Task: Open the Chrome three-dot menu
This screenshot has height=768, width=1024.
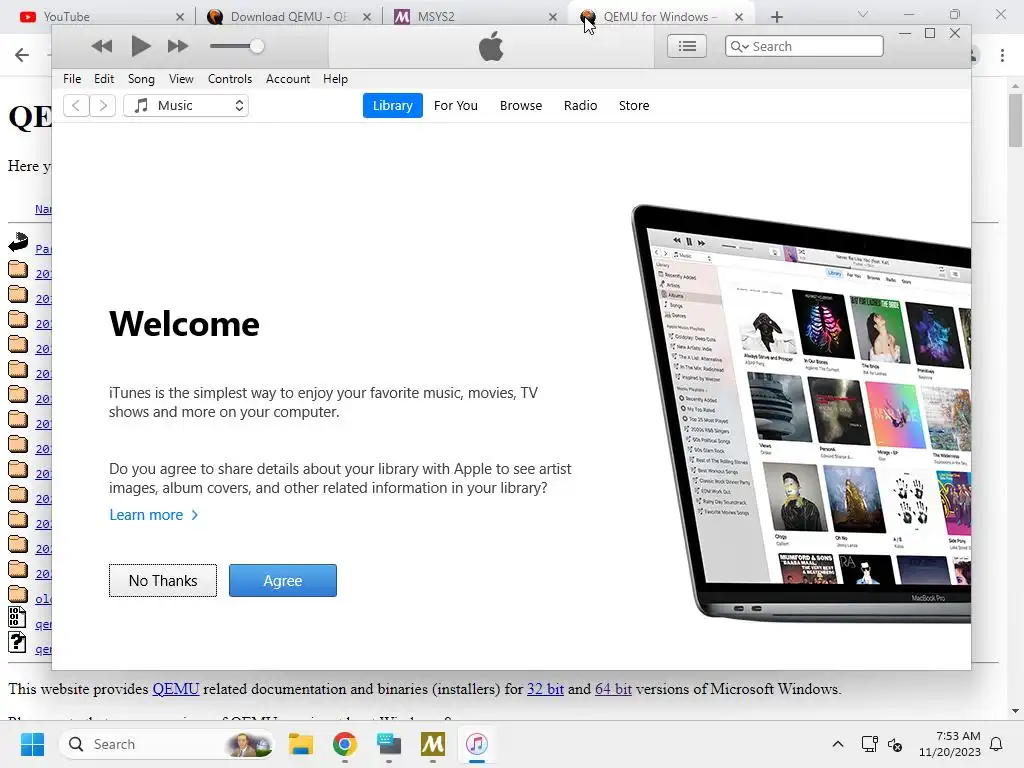Action: tap(1002, 56)
